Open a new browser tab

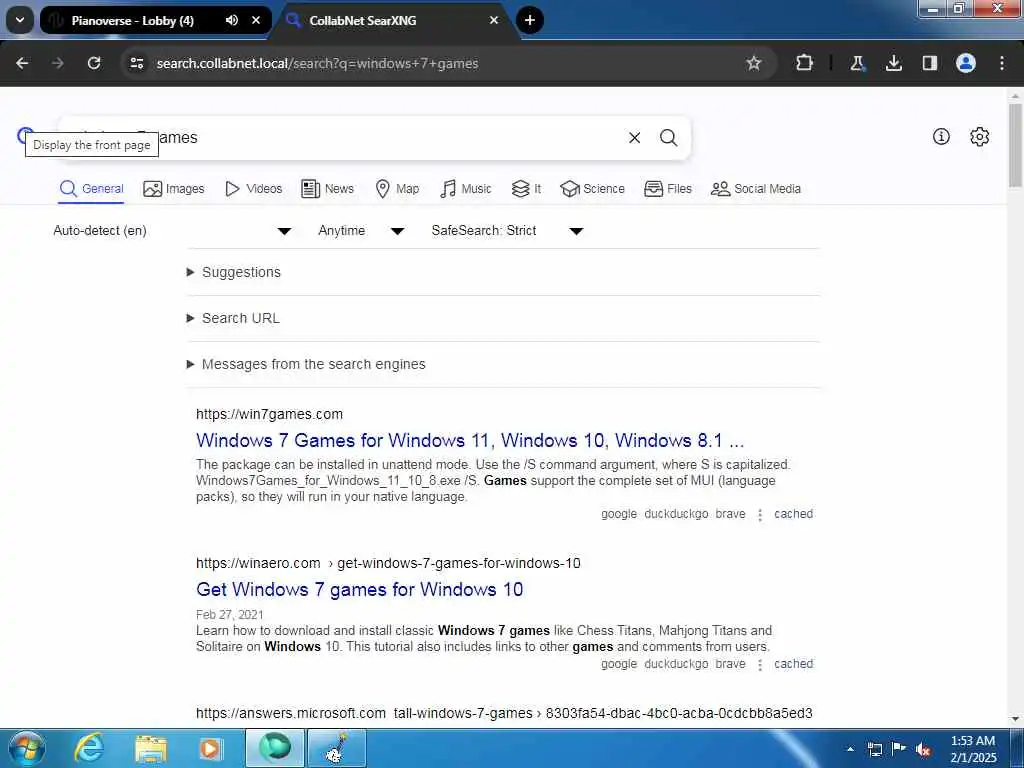pyautogui.click(x=530, y=20)
